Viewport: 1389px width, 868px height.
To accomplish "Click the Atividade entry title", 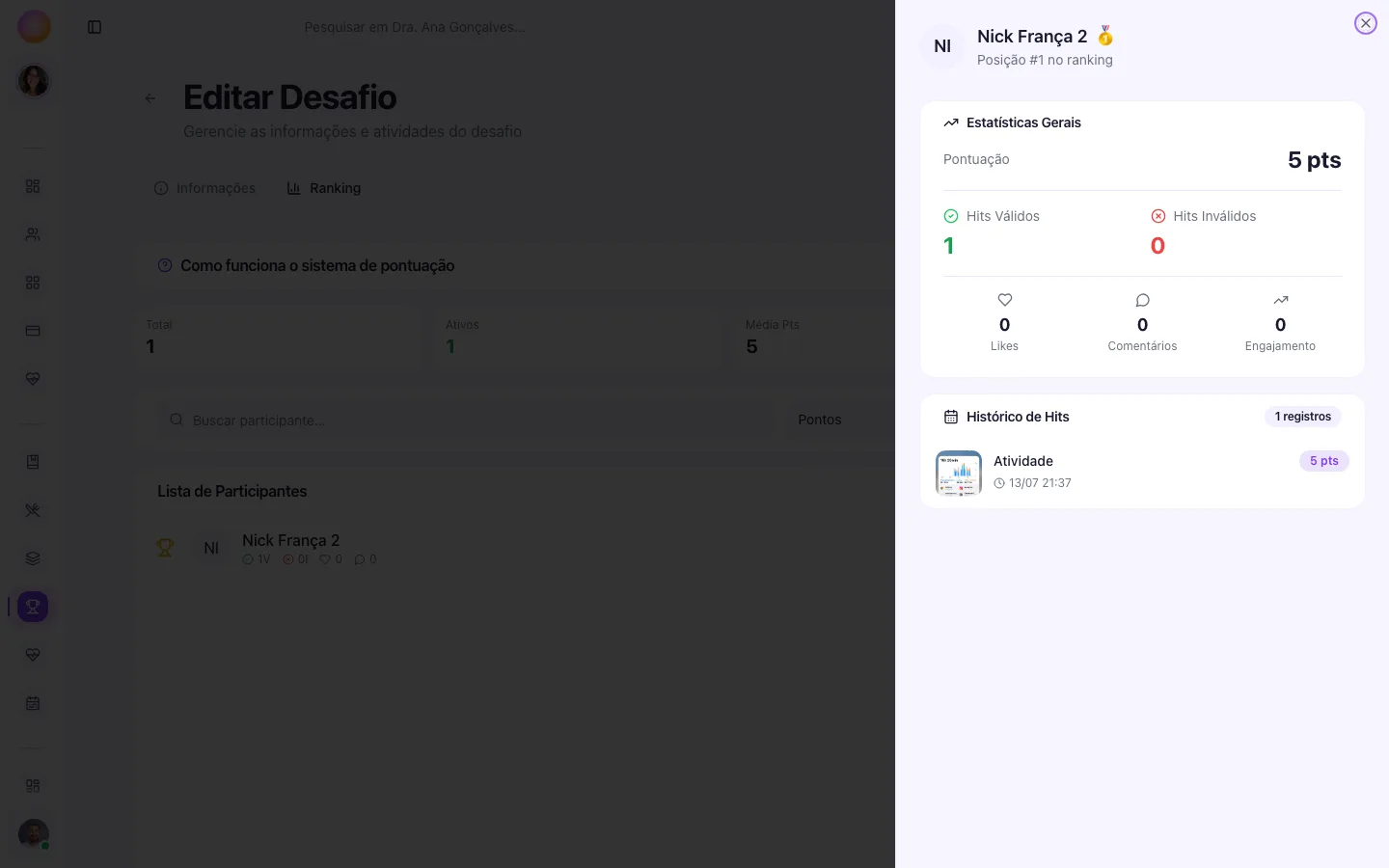I will pos(1023,461).
